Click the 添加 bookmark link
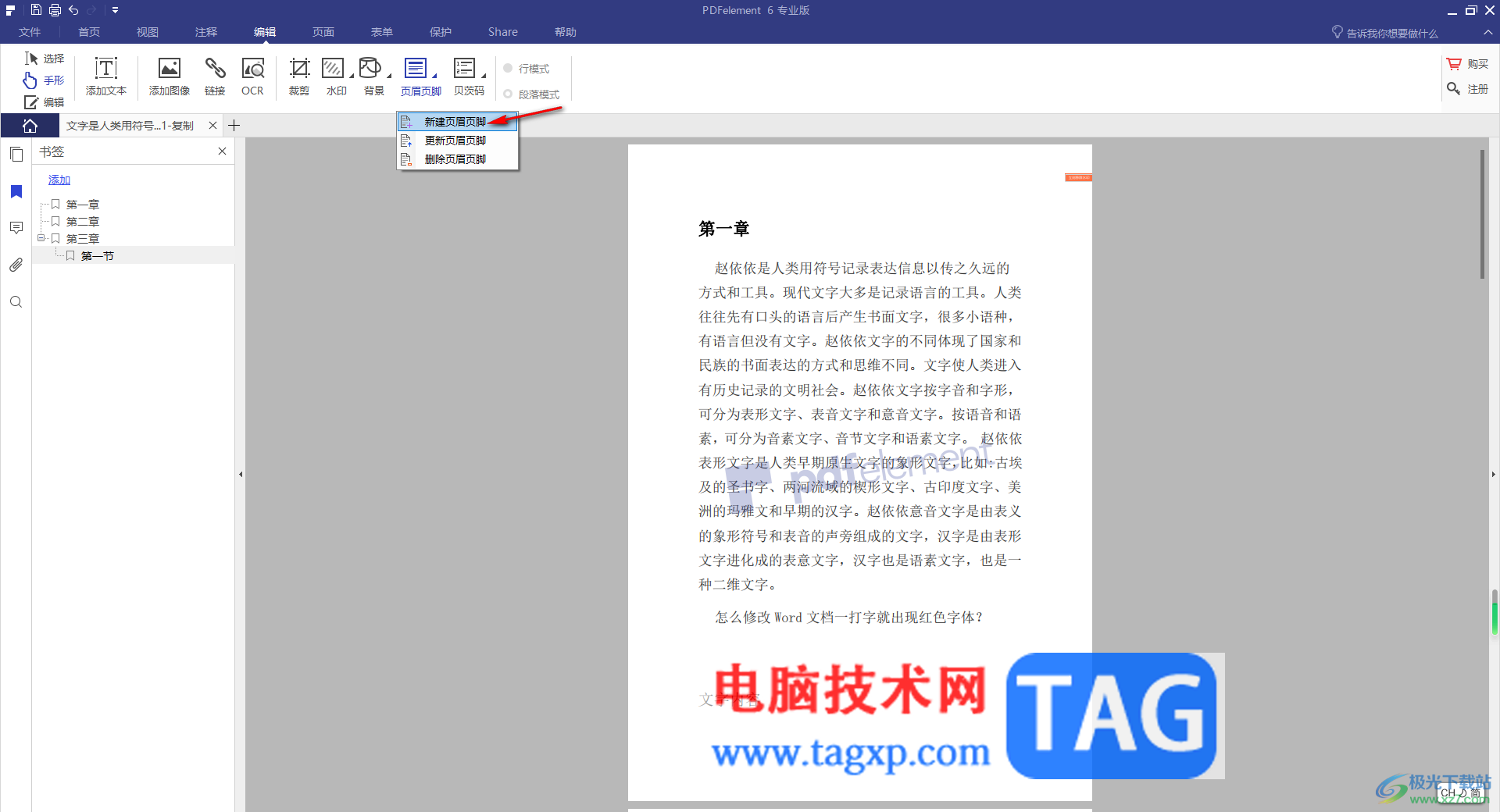Image resolution: width=1500 pixels, height=812 pixels. coord(59,180)
